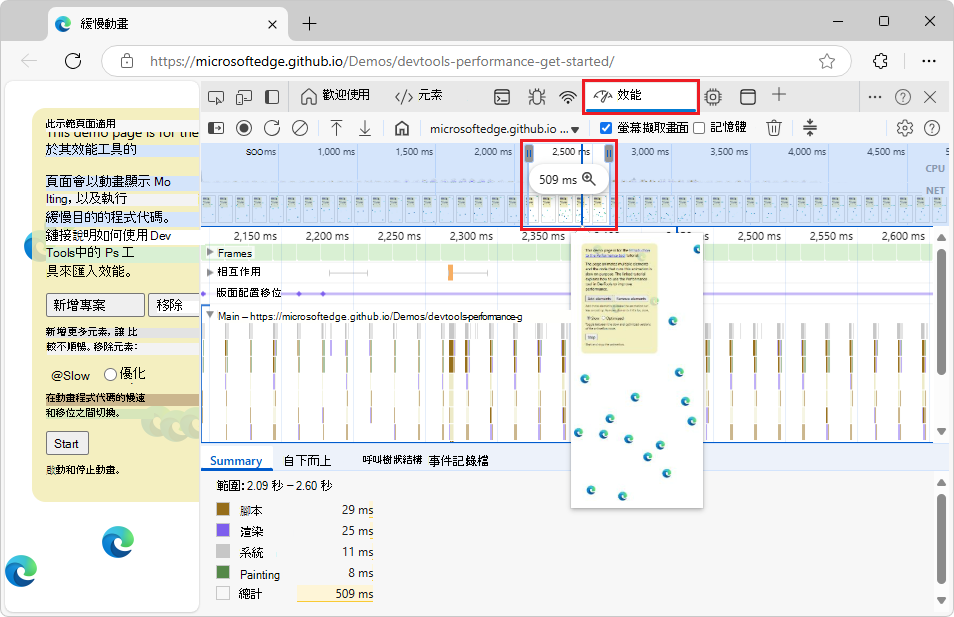Toggle the device emulation icon
The image size is (954, 617).
(x=244, y=97)
